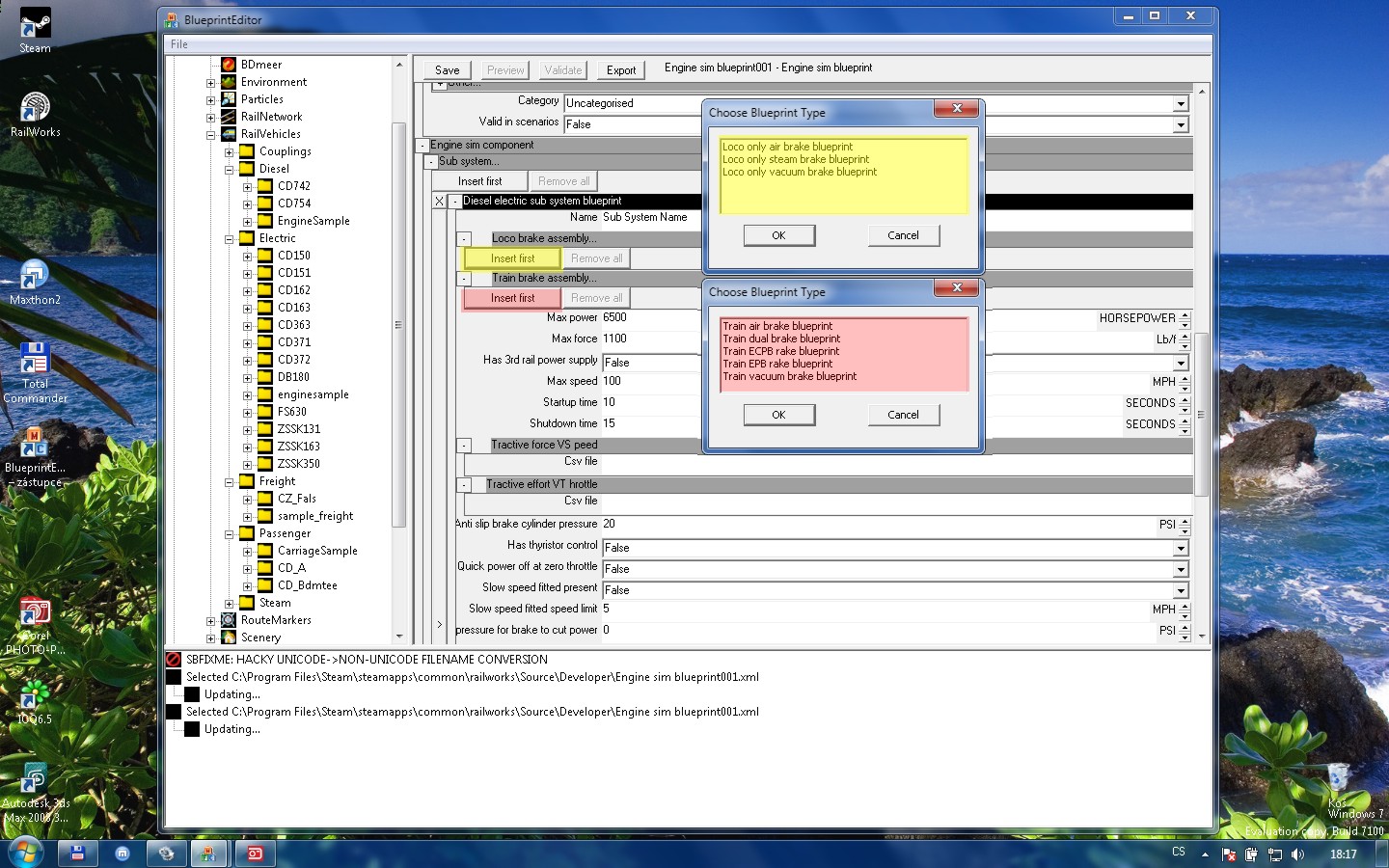1389x868 pixels.
Task: Collapse the RailVehicles tree node
Action: pyautogui.click(x=210, y=135)
